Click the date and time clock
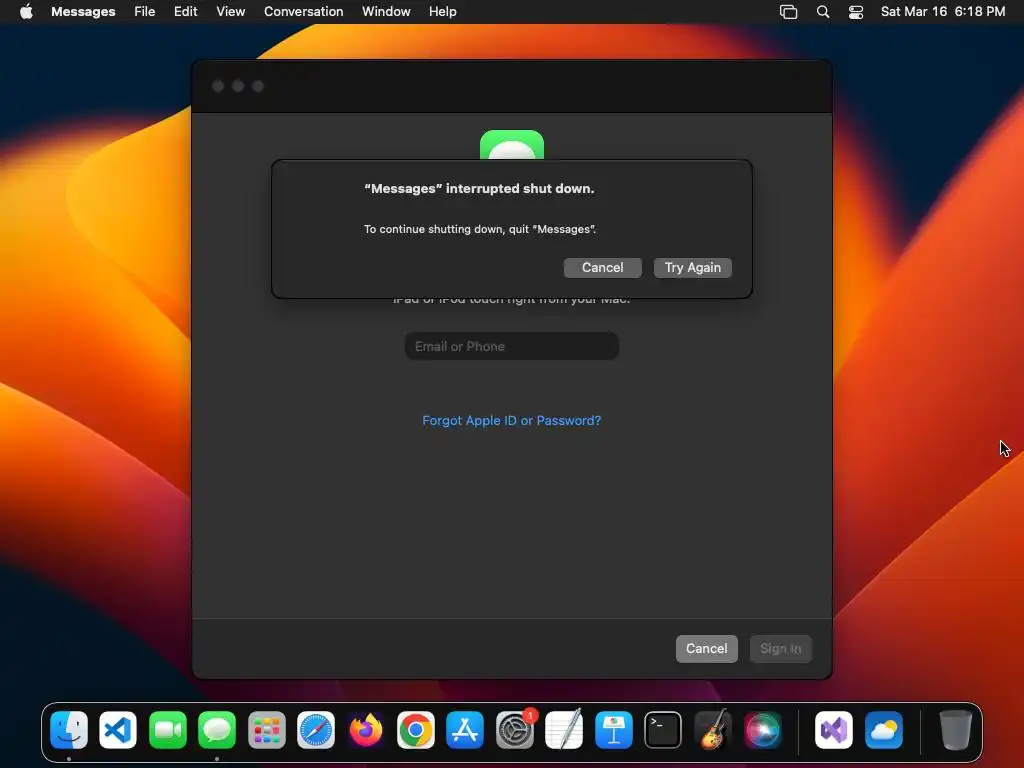Image resolution: width=1024 pixels, height=768 pixels. tap(942, 12)
